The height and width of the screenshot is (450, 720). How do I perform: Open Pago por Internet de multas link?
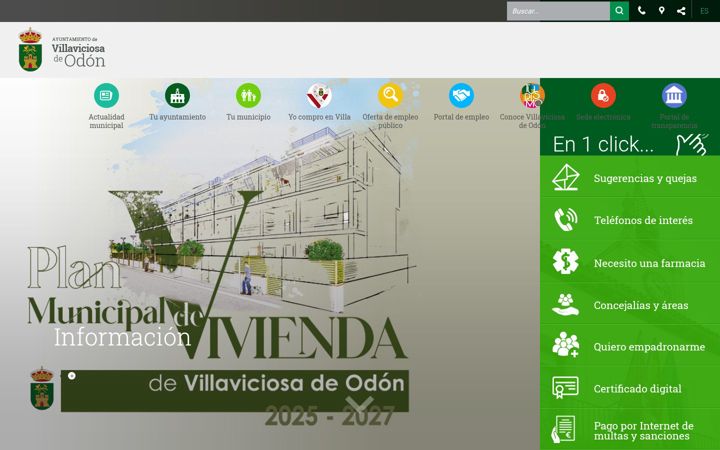[x=643, y=431]
